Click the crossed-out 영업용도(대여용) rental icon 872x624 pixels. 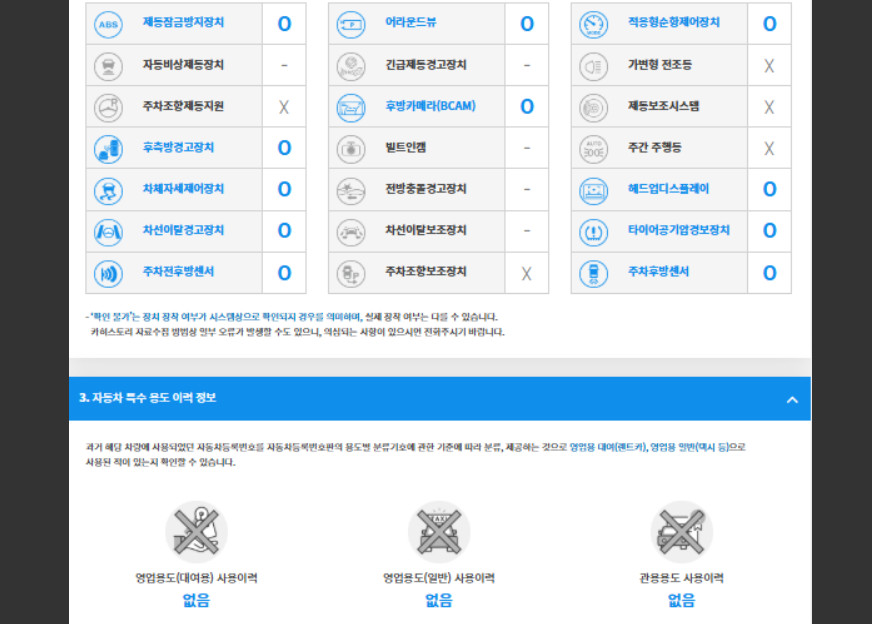tap(196, 532)
